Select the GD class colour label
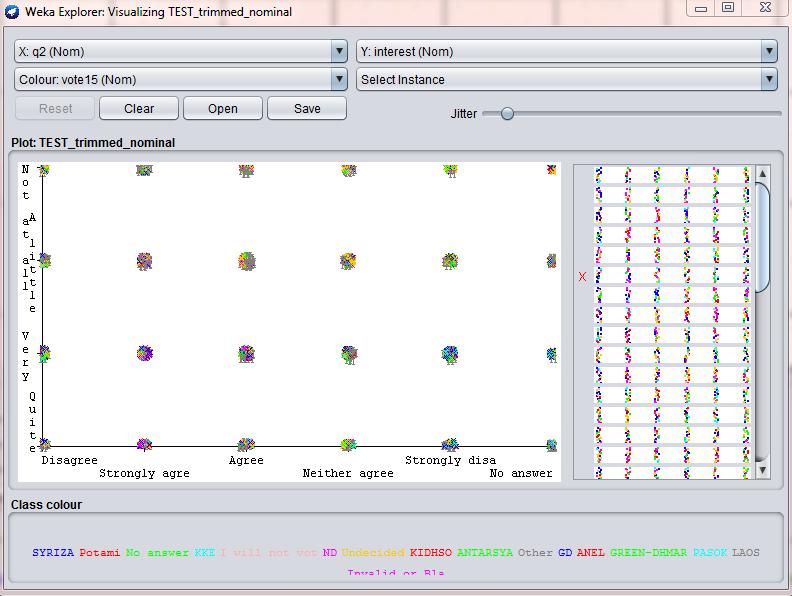Screen dimensions: 792x596 (x=565, y=553)
